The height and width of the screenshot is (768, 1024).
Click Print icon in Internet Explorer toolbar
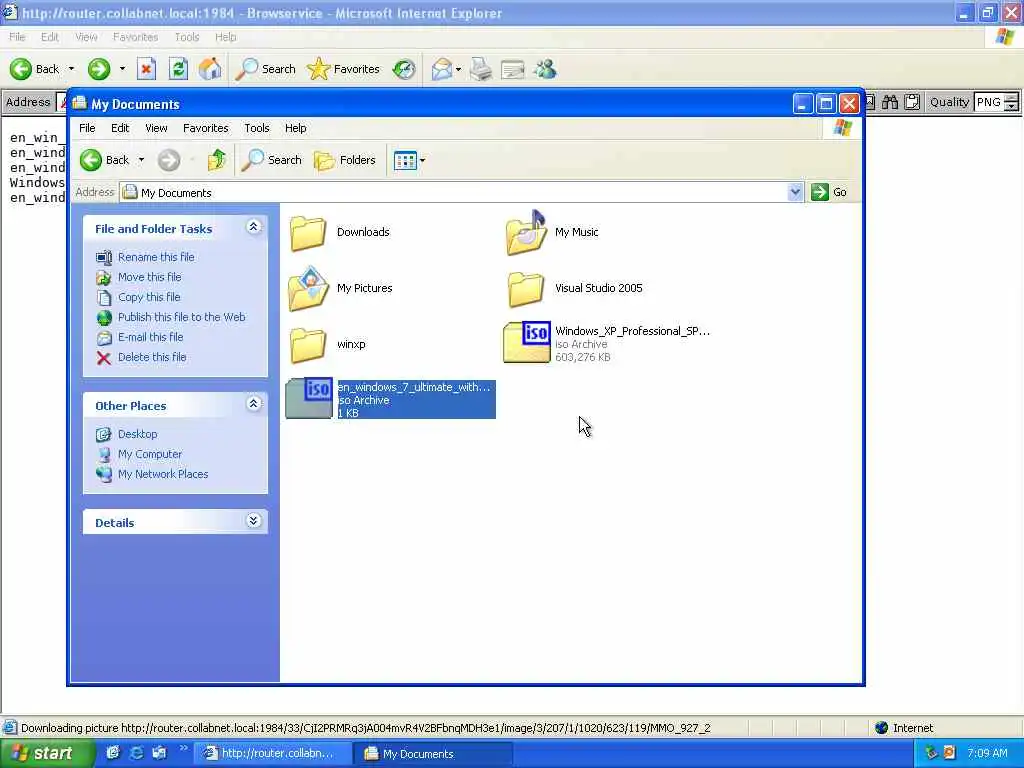click(481, 69)
